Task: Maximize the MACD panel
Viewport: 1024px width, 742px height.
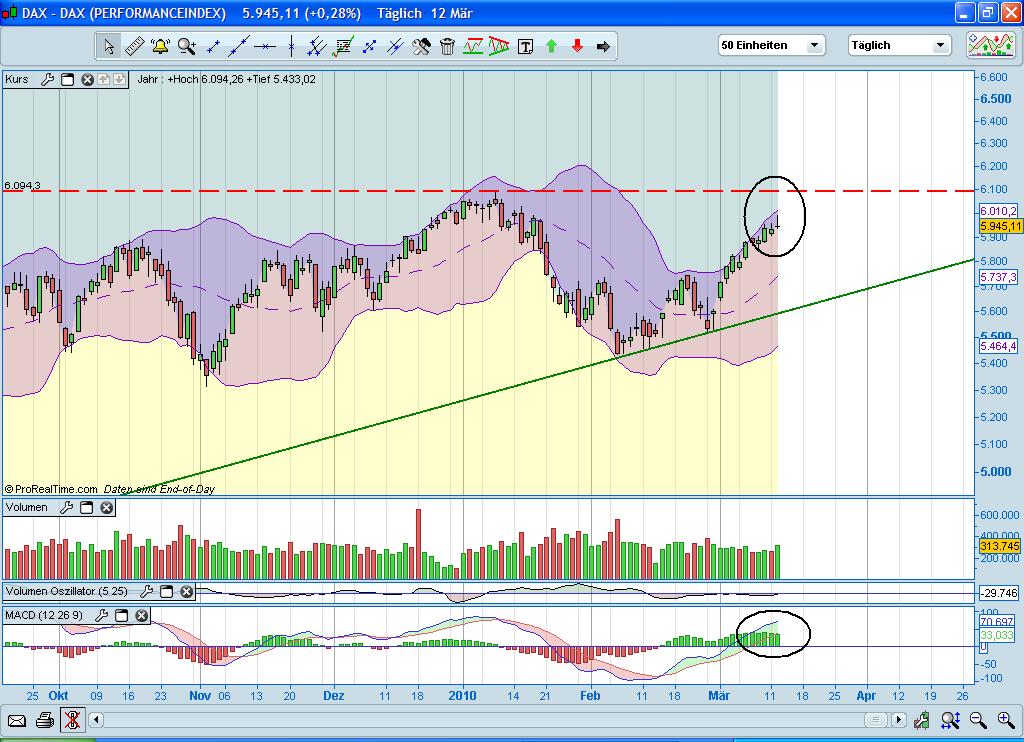Action: [x=121, y=615]
